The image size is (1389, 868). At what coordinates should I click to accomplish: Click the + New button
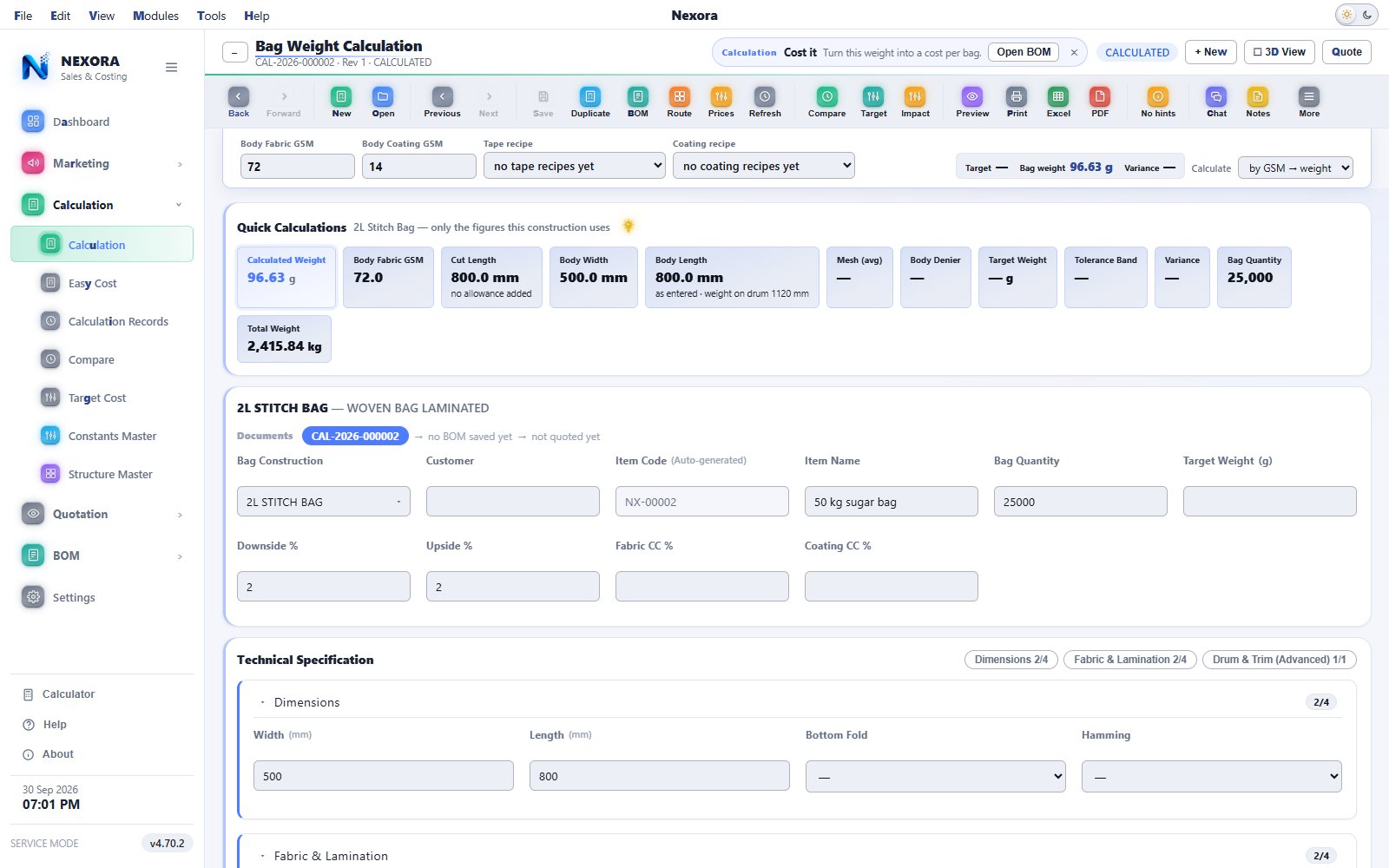(1210, 52)
